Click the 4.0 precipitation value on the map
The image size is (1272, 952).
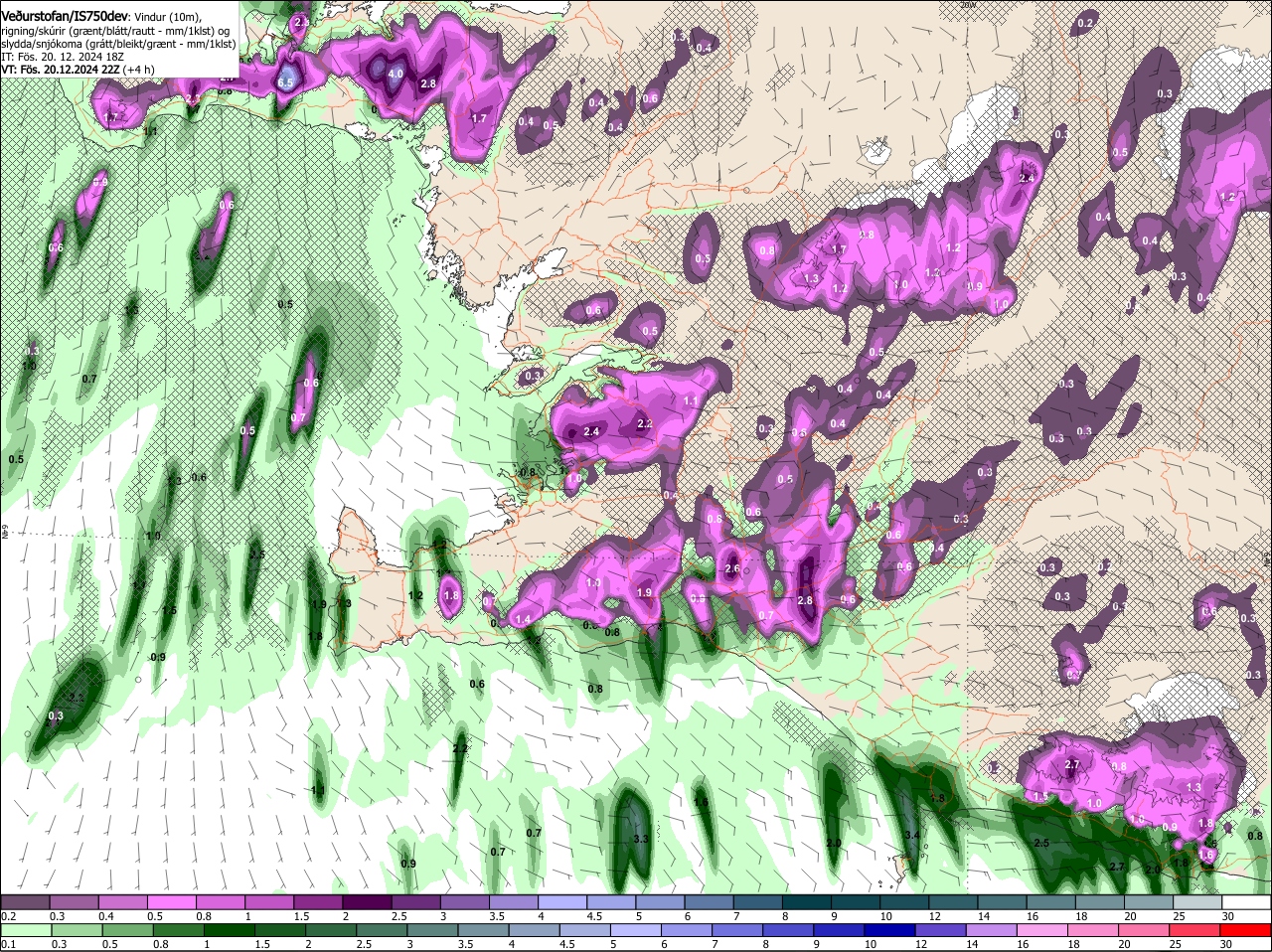coord(396,74)
